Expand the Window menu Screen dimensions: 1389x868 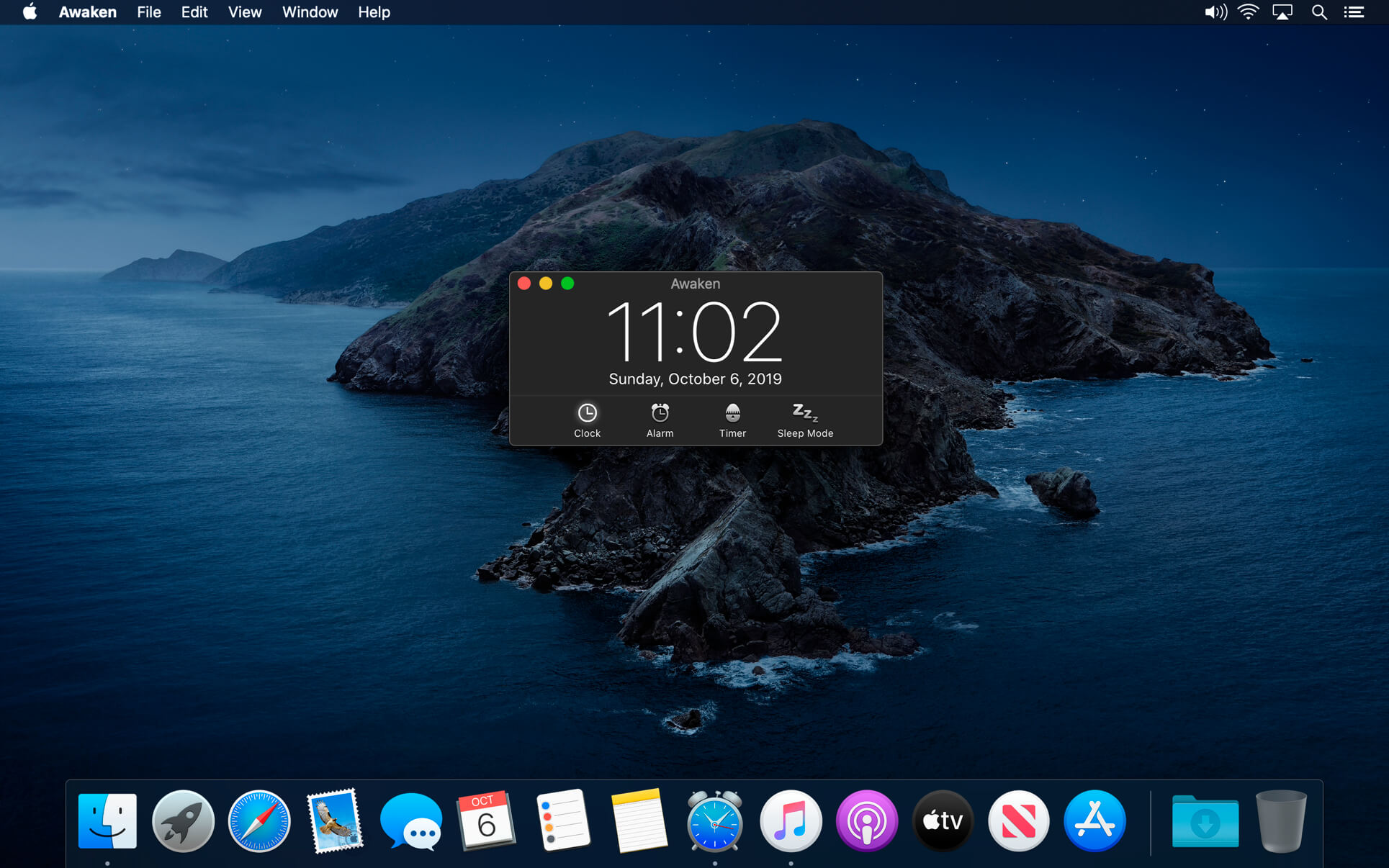pos(310,12)
